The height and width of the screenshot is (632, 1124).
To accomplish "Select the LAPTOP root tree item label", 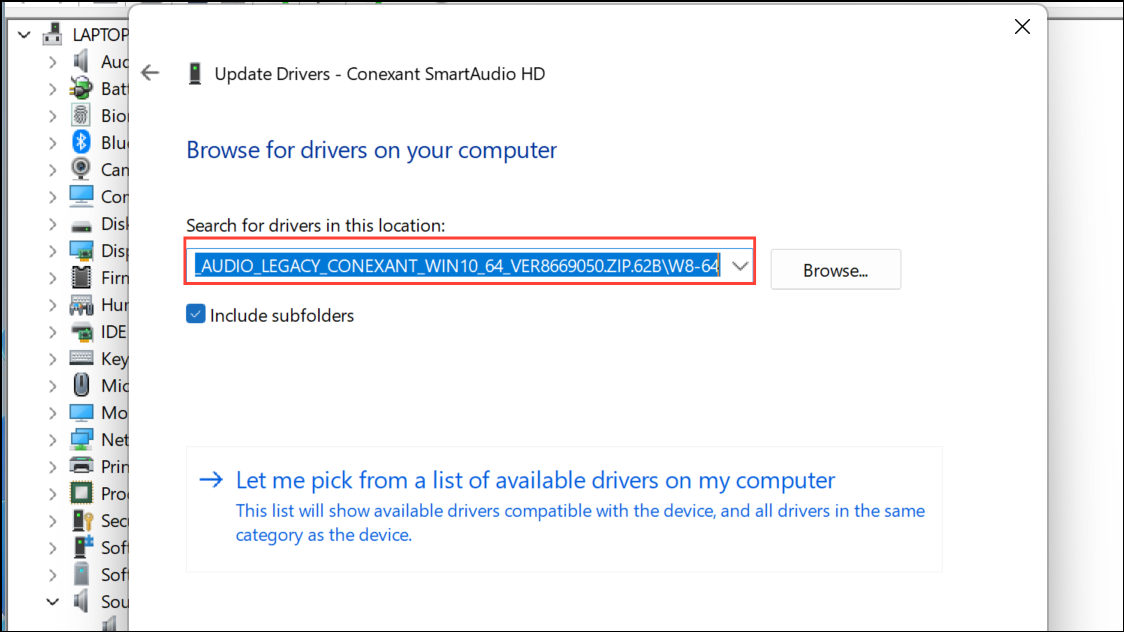I will tap(100, 34).
